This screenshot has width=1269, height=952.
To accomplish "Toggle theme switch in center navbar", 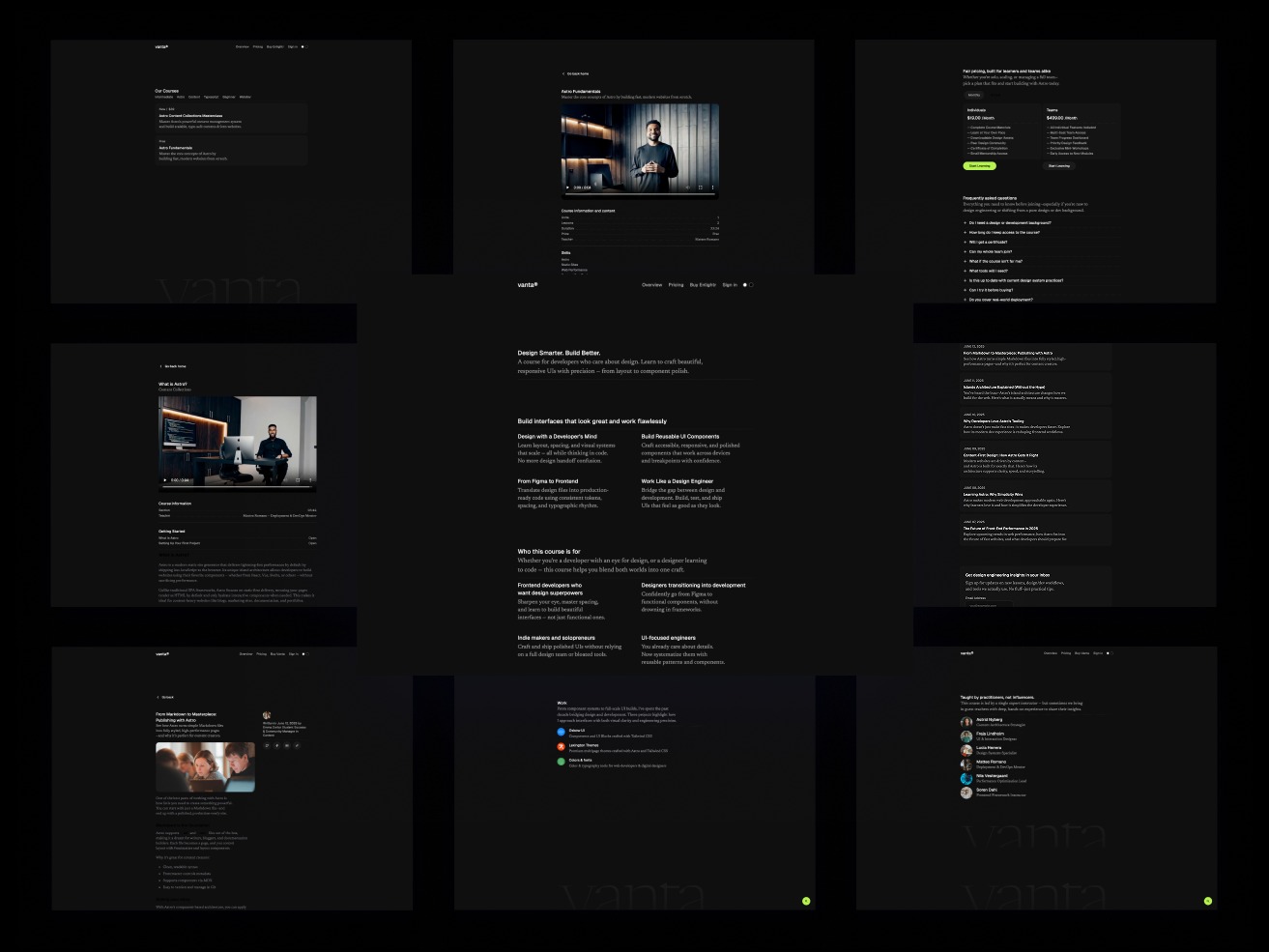I will point(747,285).
